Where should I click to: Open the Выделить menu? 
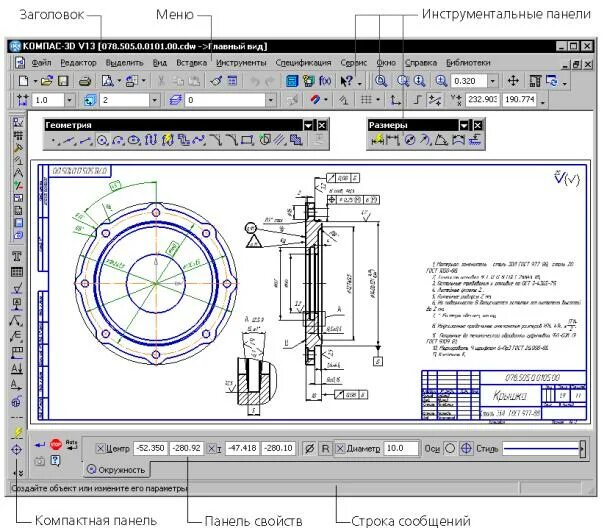124,63
